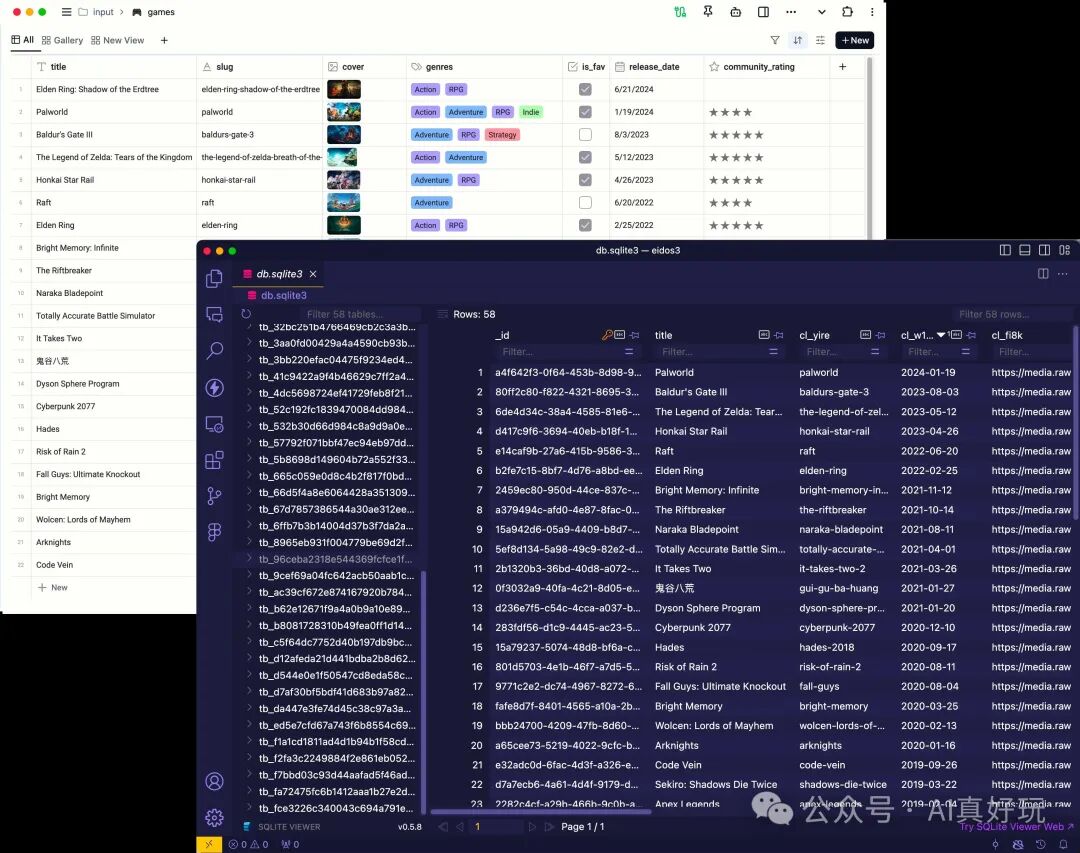
Task: Click the Filter 58 rows input
Action: (1014, 314)
